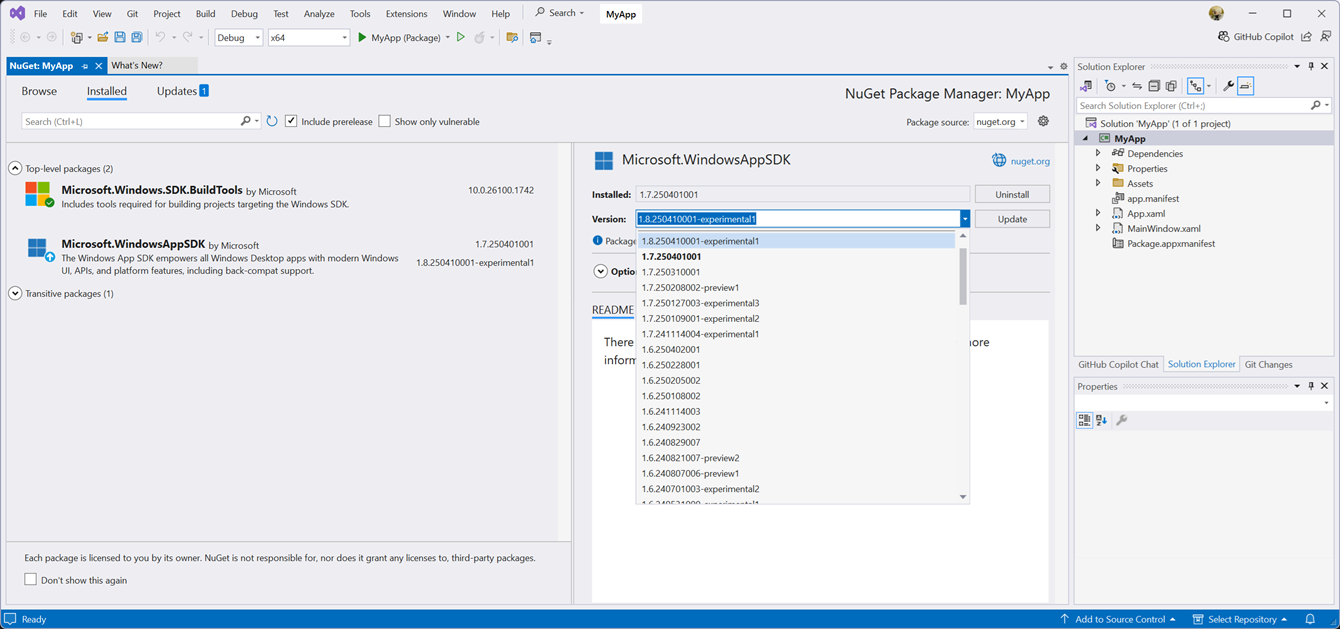This screenshot has width=1340, height=629.
Task: Click the Undo icon in the toolbar
Action: click(x=162, y=37)
